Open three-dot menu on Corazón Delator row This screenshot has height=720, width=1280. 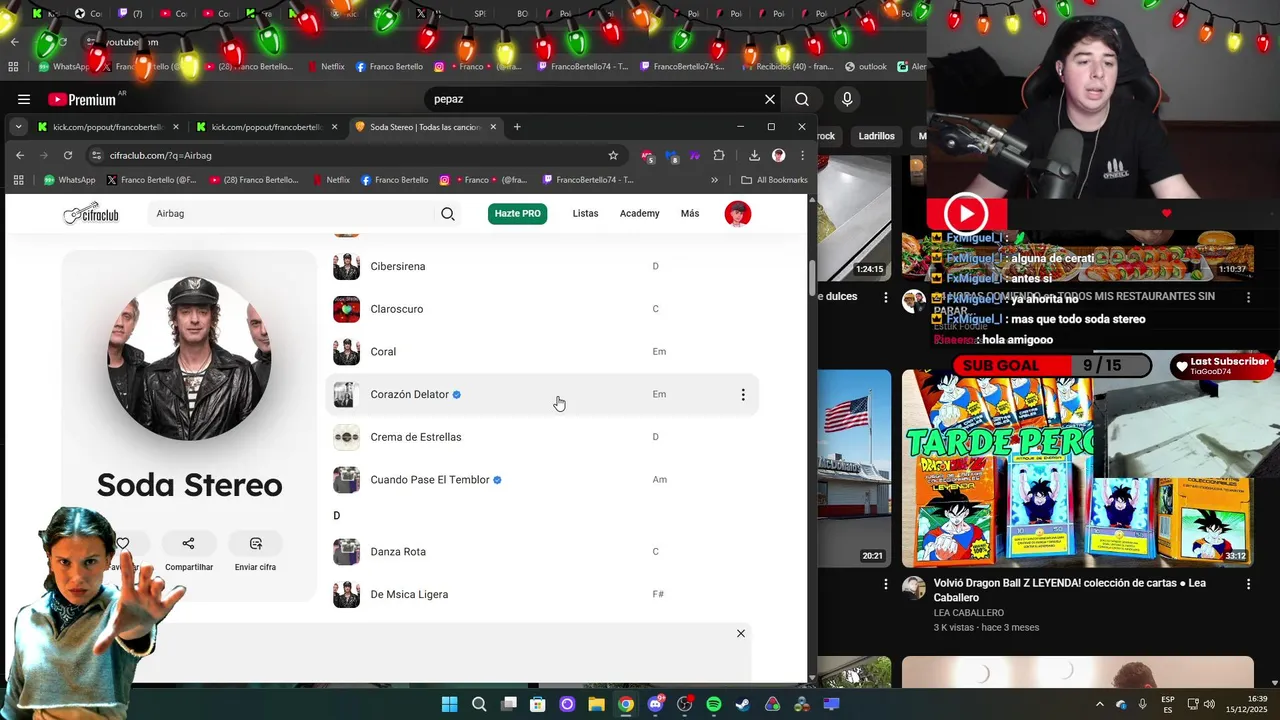pyautogui.click(x=743, y=395)
